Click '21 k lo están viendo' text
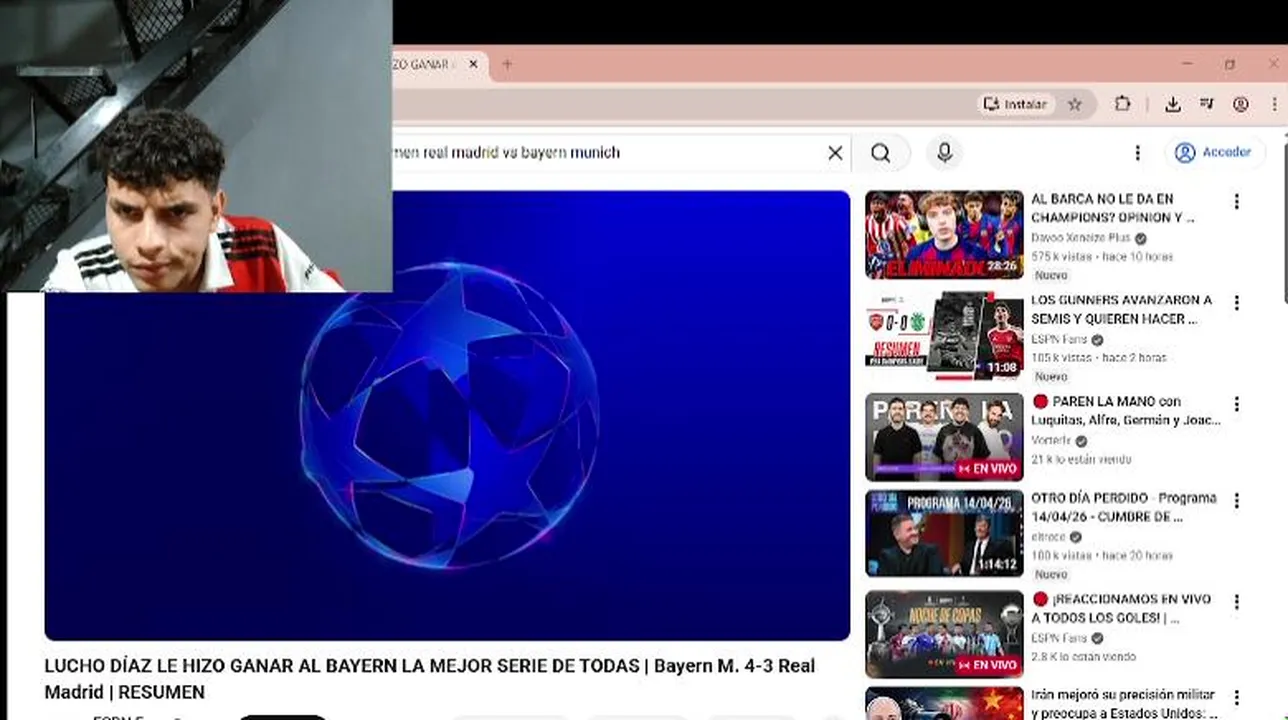Viewport: 1288px width, 720px height. tap(1081, 459)
